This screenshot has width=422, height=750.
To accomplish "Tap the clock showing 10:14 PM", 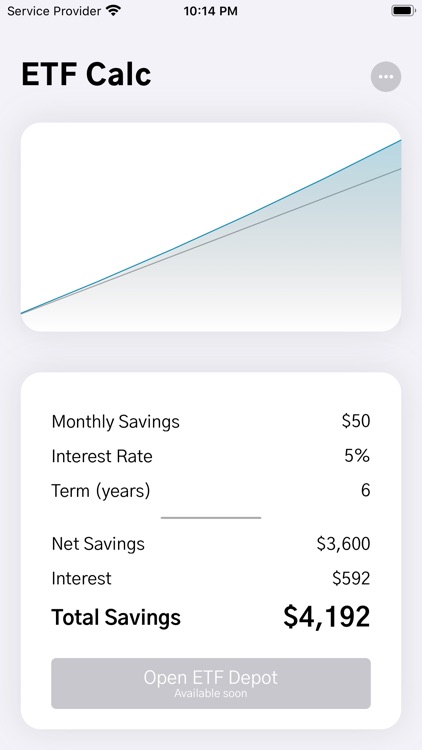I will pyautogui.click(x=211, y=11).
